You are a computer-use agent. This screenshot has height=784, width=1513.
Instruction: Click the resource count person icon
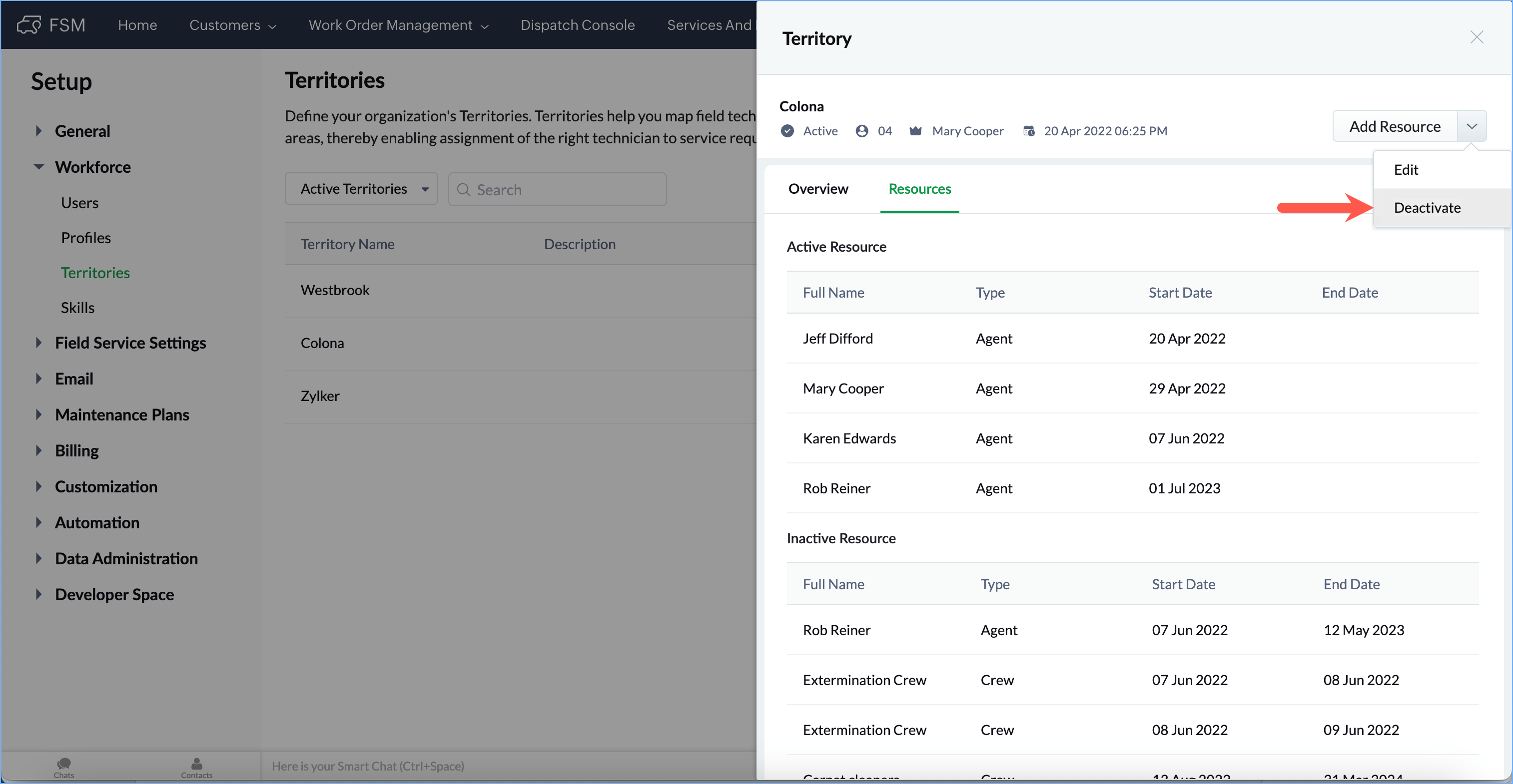pos(861,131)
